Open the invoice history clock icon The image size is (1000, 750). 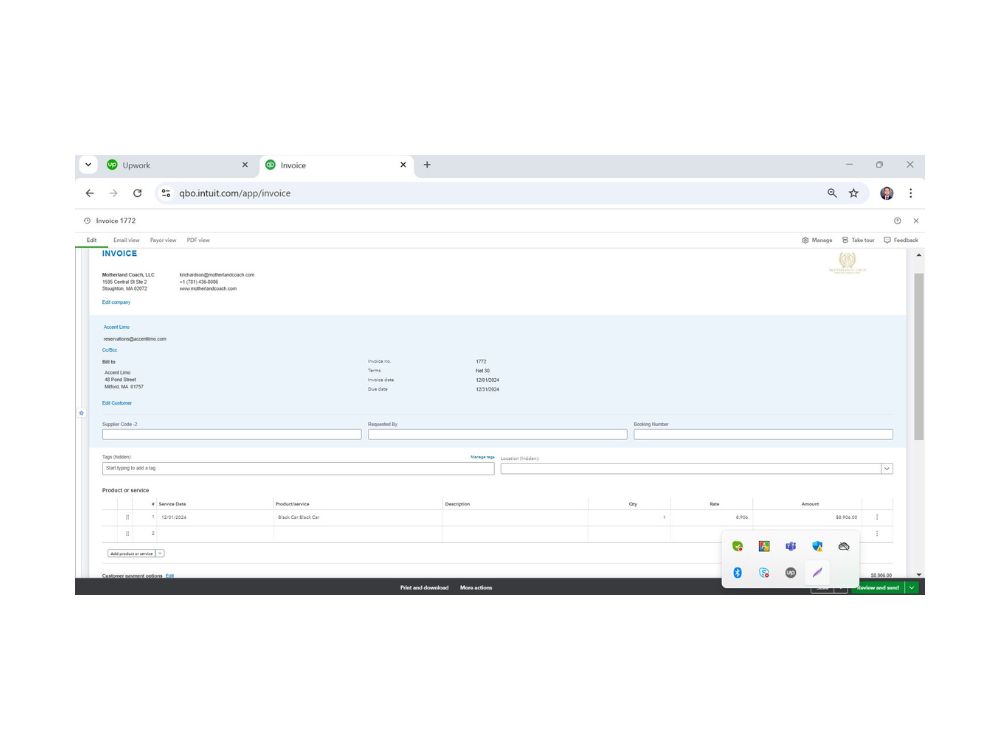tap(87, 221)
